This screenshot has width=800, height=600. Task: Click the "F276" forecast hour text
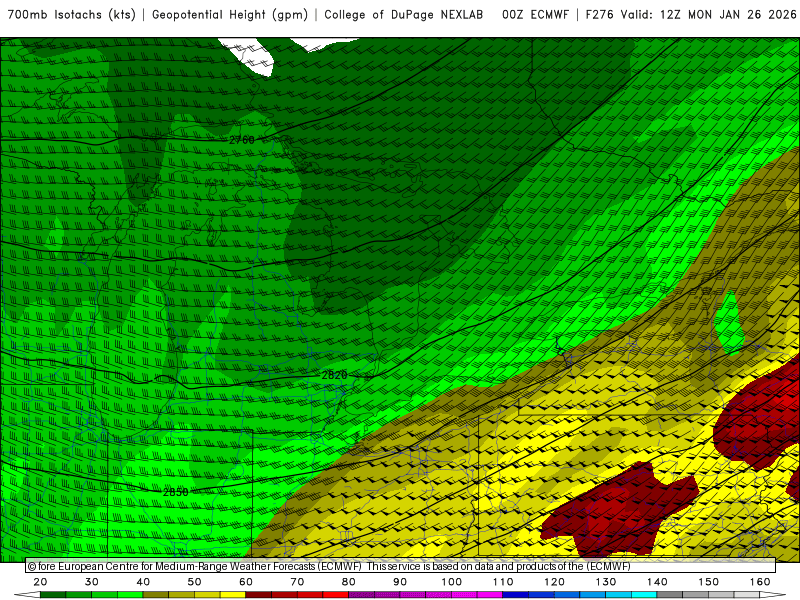tap(599, 15)
